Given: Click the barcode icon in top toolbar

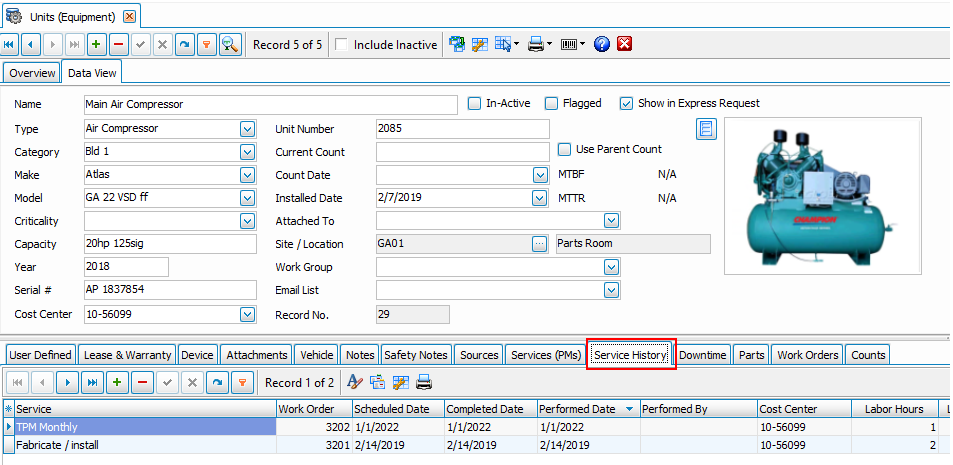Looking at the screenshot, I should 569,44.
